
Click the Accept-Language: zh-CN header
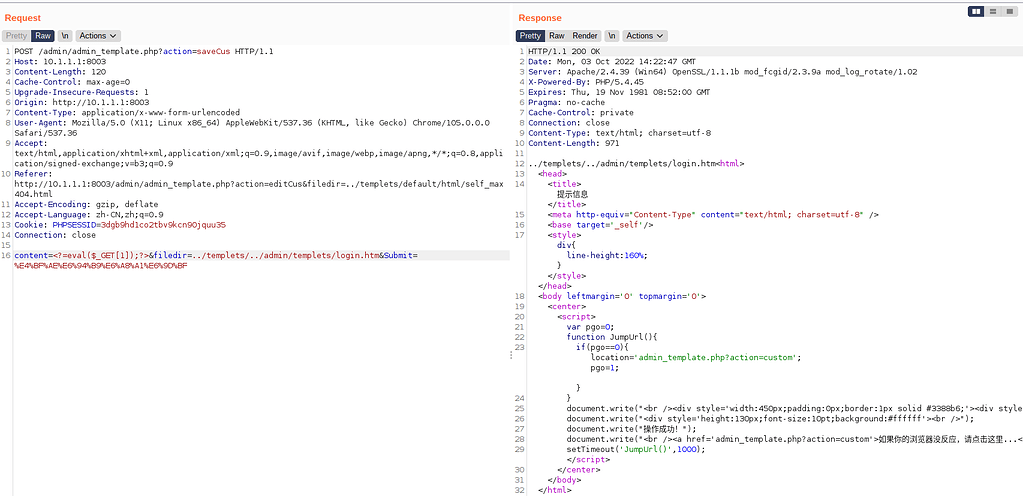[x=89, y=215]
